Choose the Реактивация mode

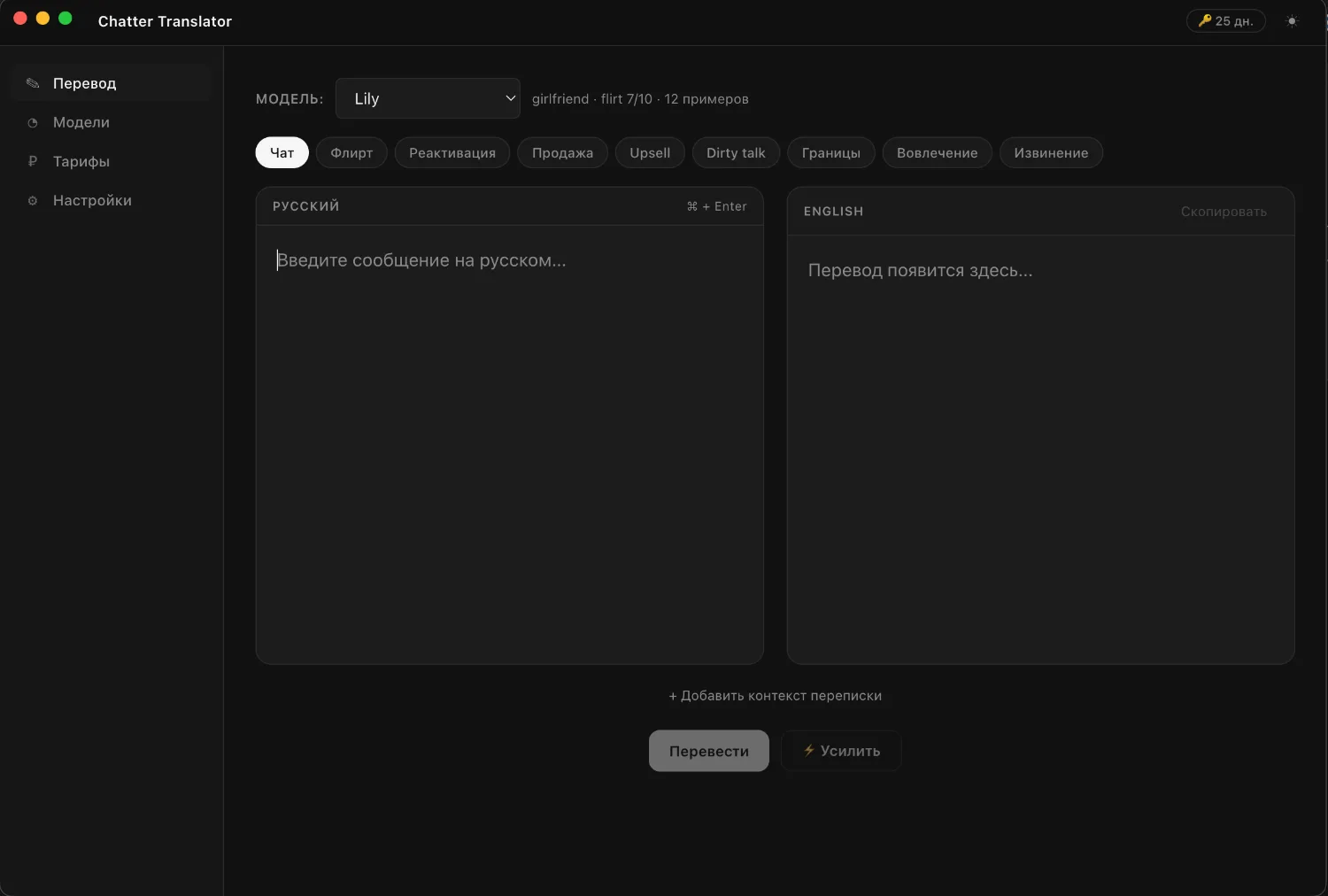coord(452,152)
